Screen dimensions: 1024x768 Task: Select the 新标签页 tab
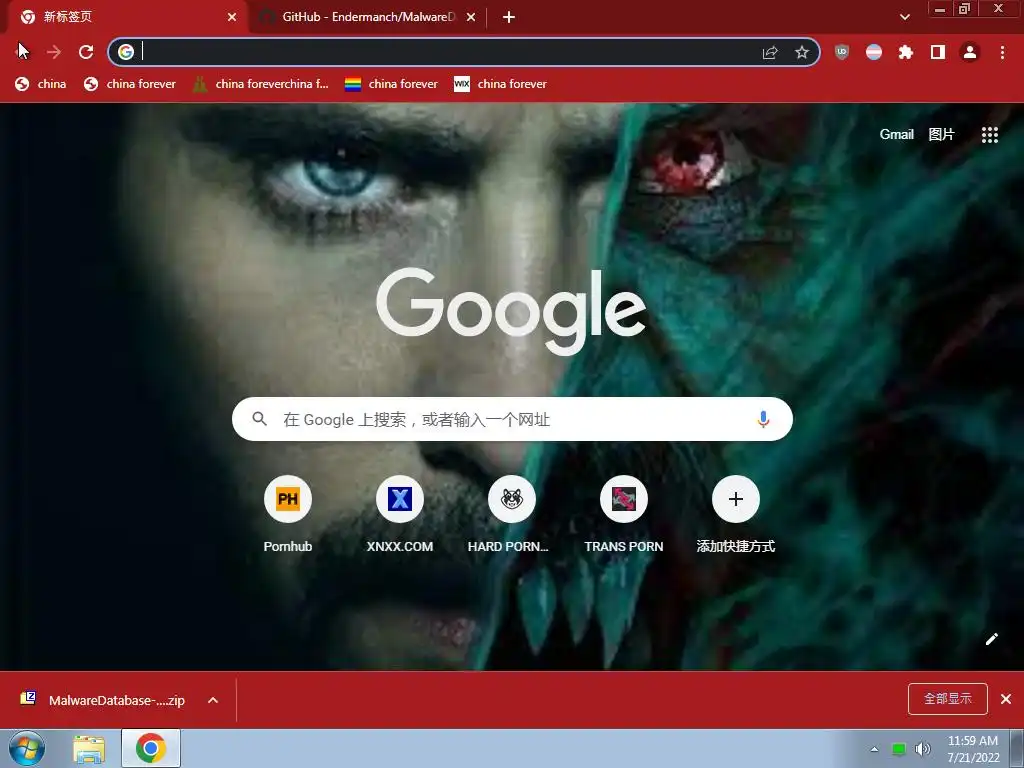[x=123, y=17]
